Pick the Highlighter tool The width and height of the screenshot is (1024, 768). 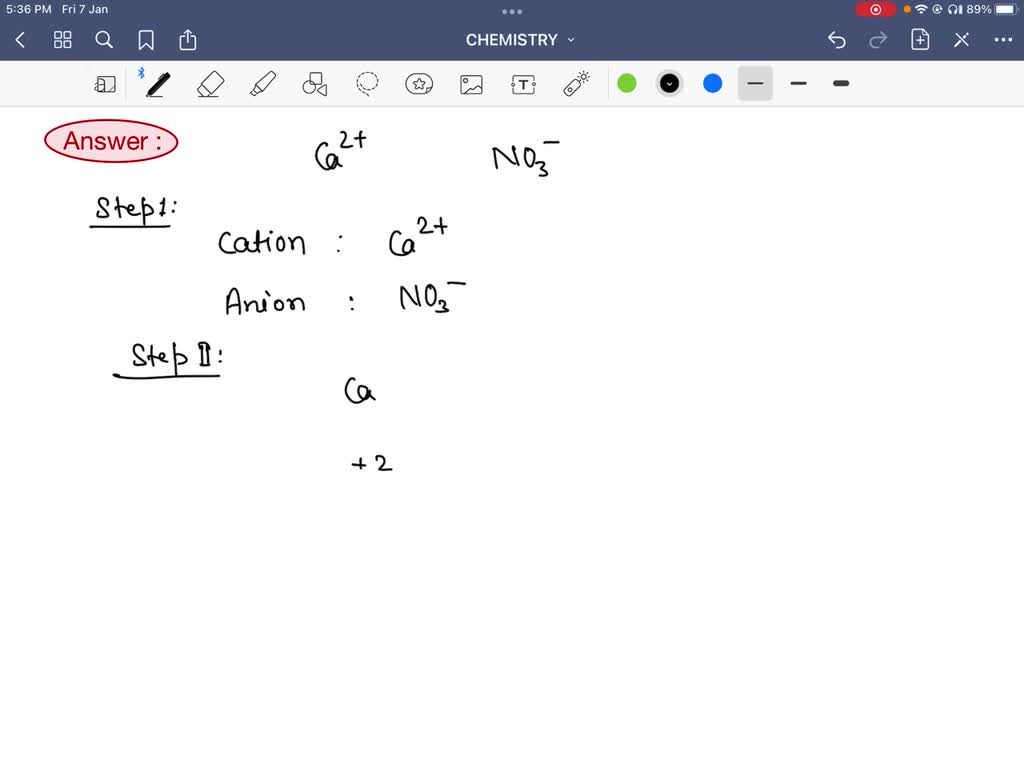262,84
